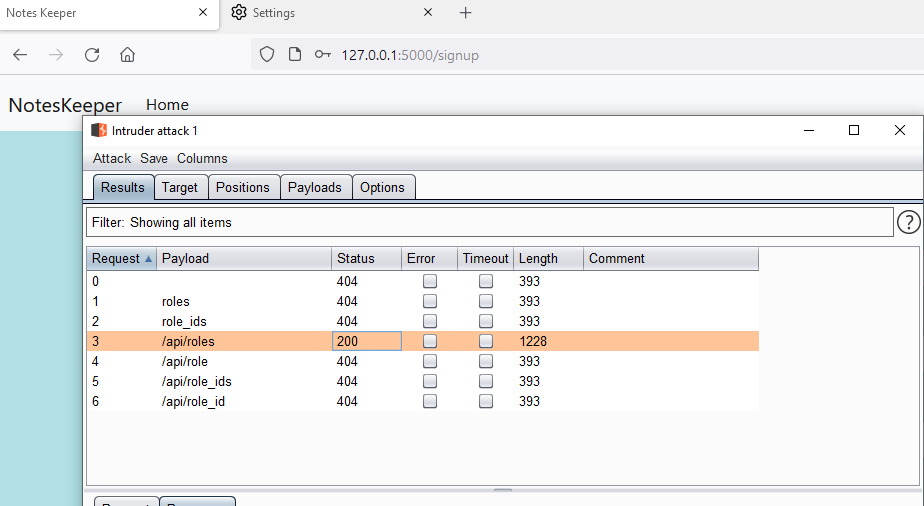Click the browser forward arrow
This screenshot has height=506, width=924.
coord(56,55)
